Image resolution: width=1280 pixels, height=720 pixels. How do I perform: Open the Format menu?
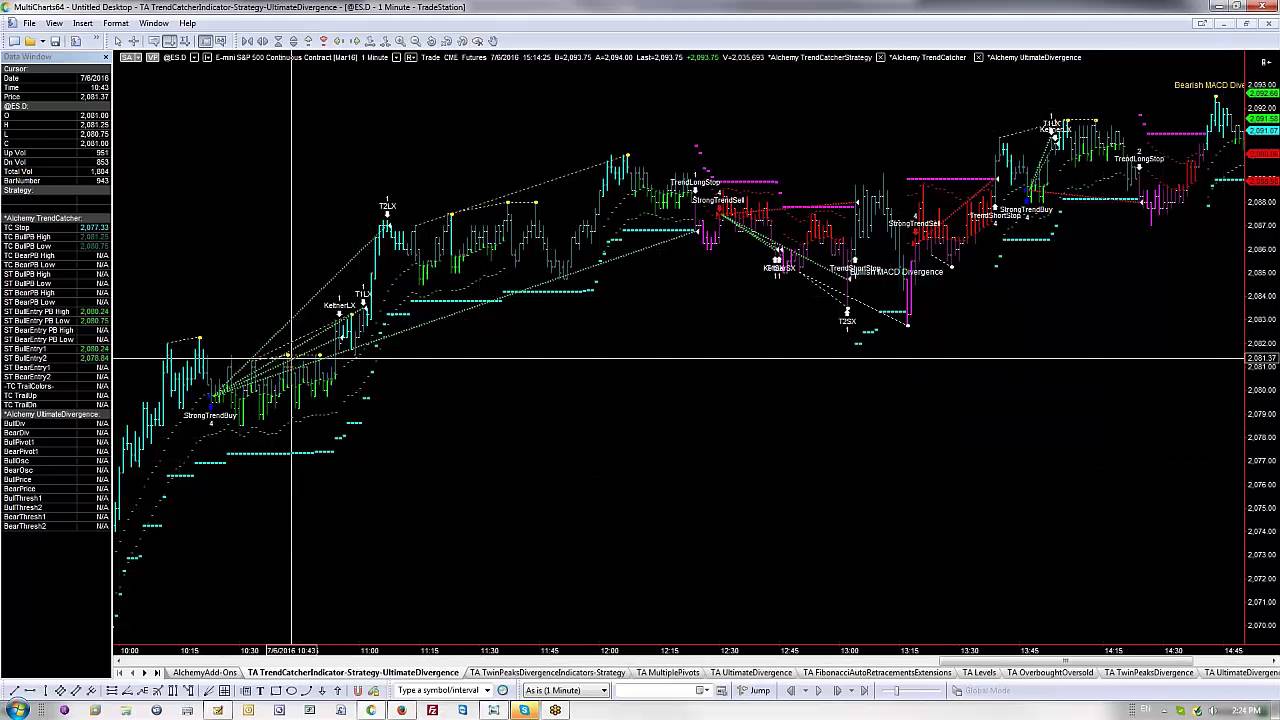(x=116, y=23)
